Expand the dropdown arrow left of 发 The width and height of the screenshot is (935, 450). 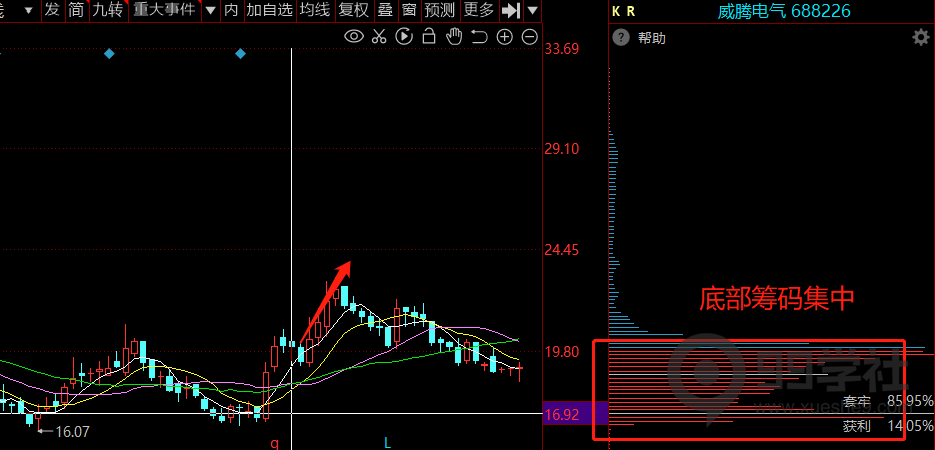[29, 10]
